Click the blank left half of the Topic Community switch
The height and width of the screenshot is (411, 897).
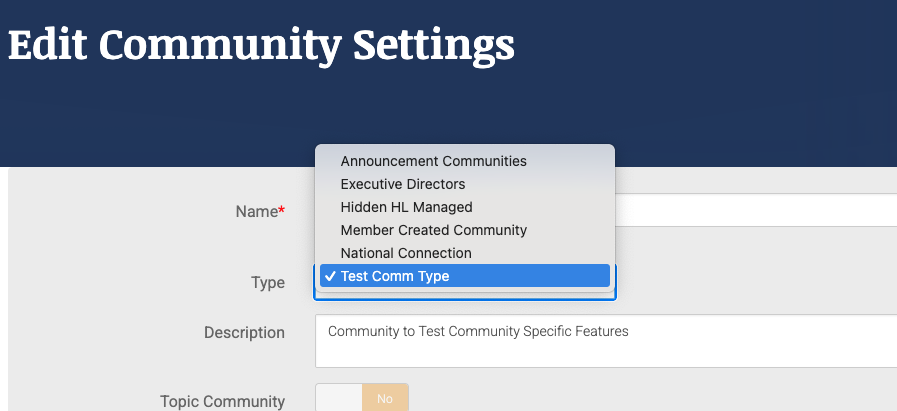point(339,399)
